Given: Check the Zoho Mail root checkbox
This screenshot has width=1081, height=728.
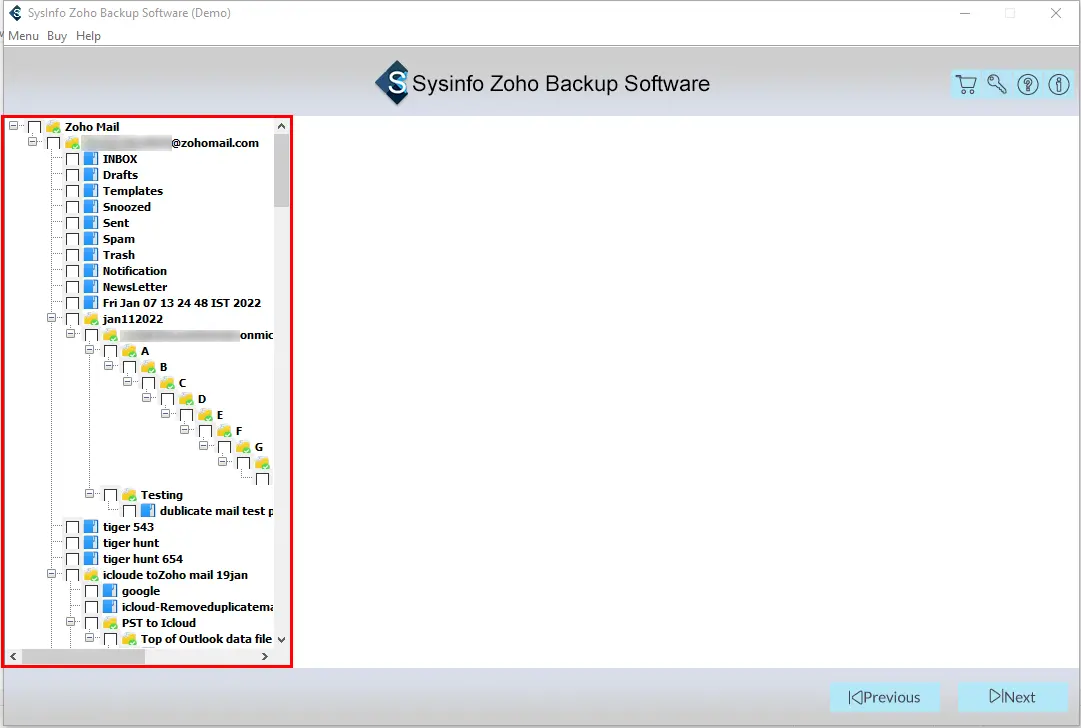Looking at the screenshot, I should (x=34, y=127).
